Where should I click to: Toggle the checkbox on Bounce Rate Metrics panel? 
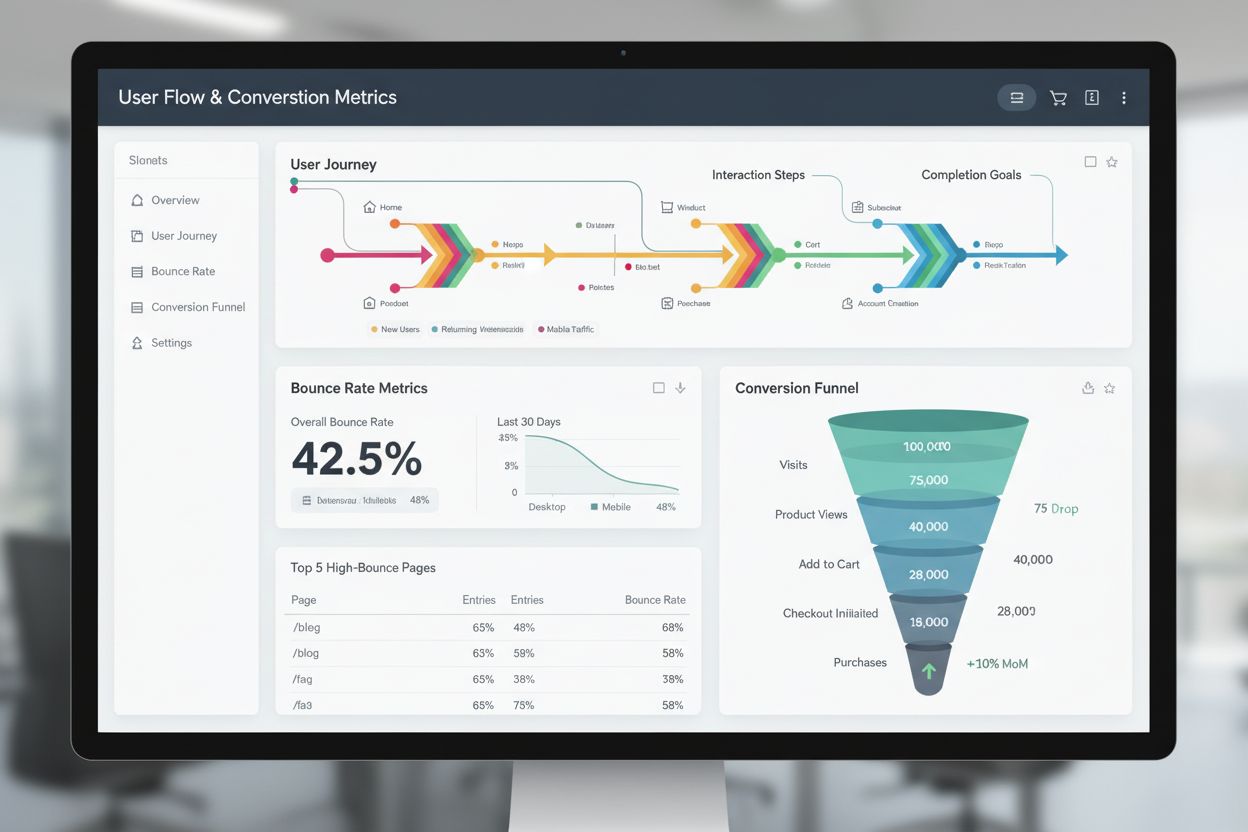click(x=658, y=388)
